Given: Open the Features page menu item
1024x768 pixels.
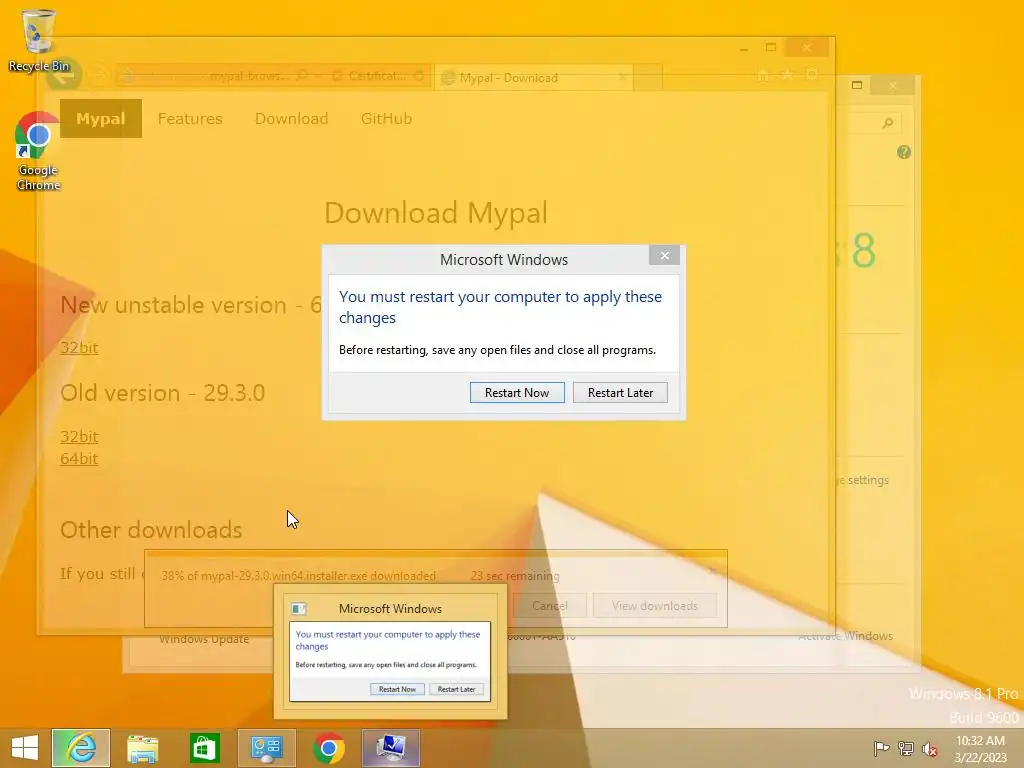Looking at the screenshot, I should (x=190, y=118).
